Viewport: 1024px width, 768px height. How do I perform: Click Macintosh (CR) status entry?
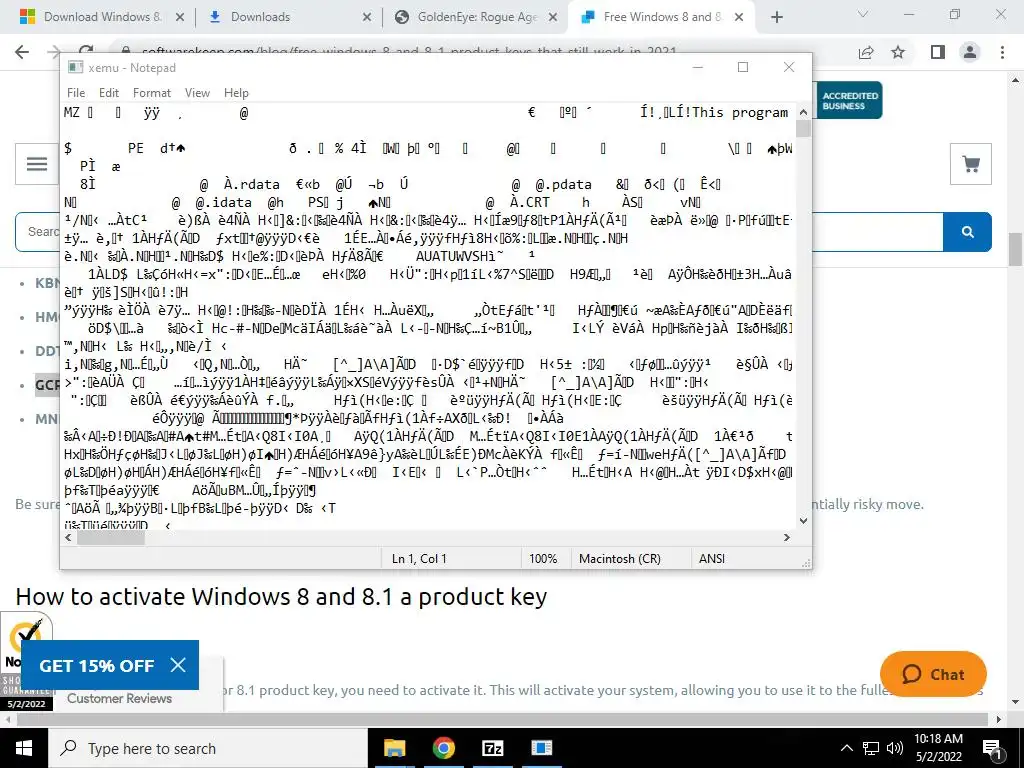click(x=620, y=559)
